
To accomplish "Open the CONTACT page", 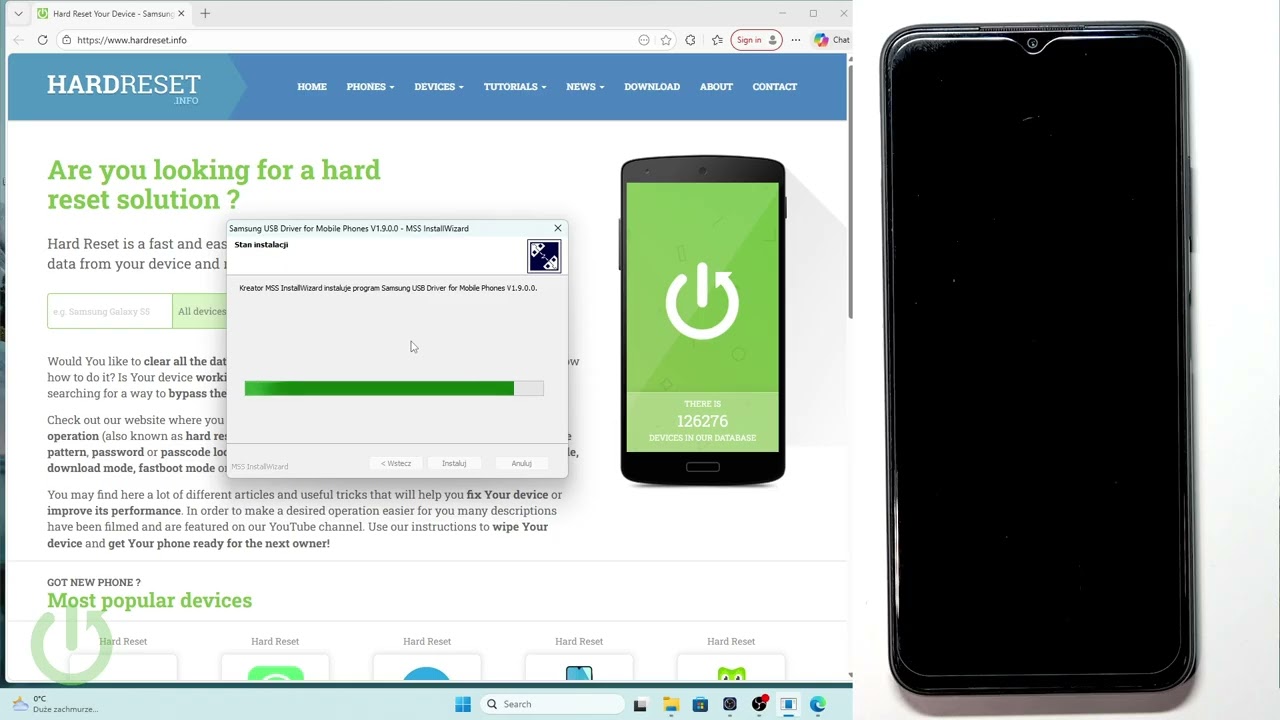I will pos(774,87).
